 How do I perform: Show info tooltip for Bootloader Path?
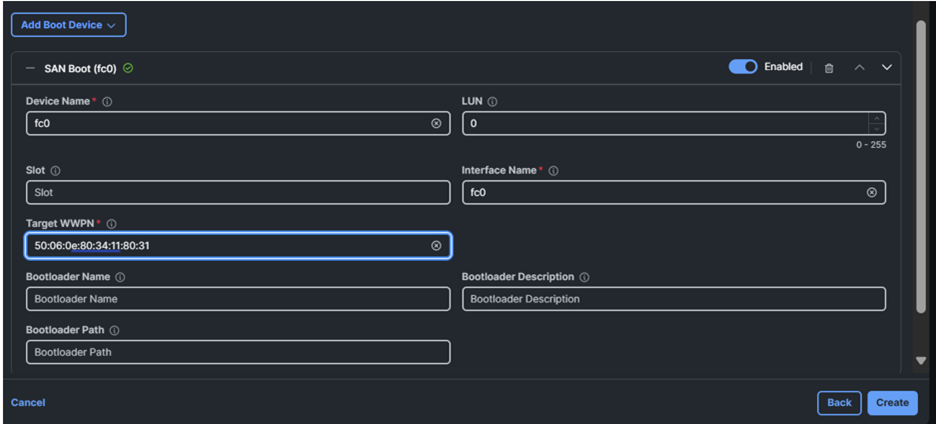click(x=114, y=330)
